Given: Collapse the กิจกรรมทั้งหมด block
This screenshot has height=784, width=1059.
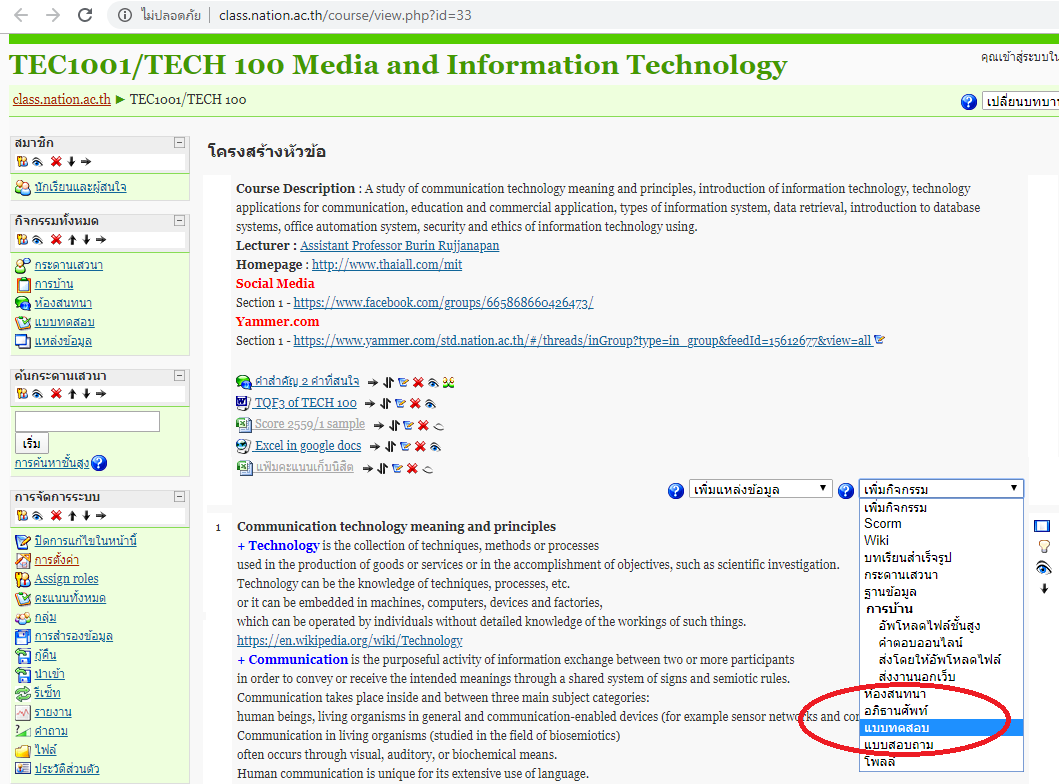Looking at the screenshot, I should (179, 221).
